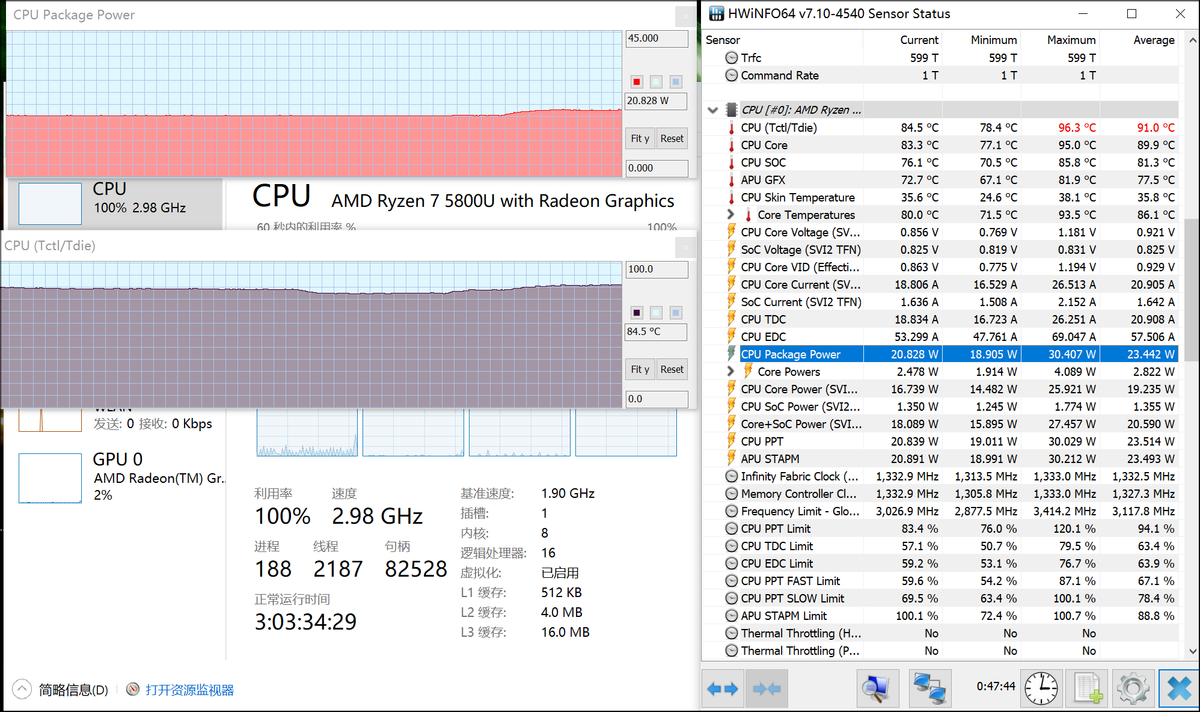Select the Memory Controller Cl... row
Image resolution: width=1200 pixels, height=712 pixels.
pos(940,494)
